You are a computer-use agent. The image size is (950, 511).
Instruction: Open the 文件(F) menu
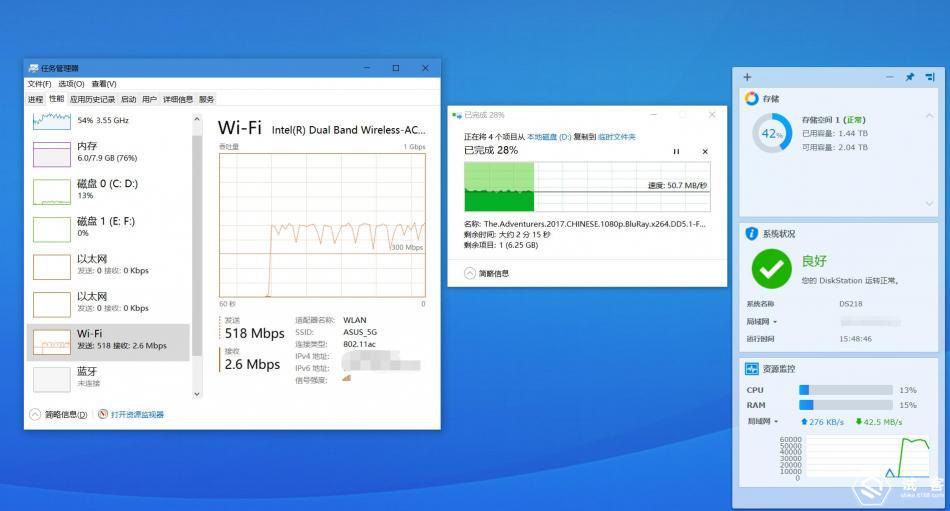pos(39,84)
